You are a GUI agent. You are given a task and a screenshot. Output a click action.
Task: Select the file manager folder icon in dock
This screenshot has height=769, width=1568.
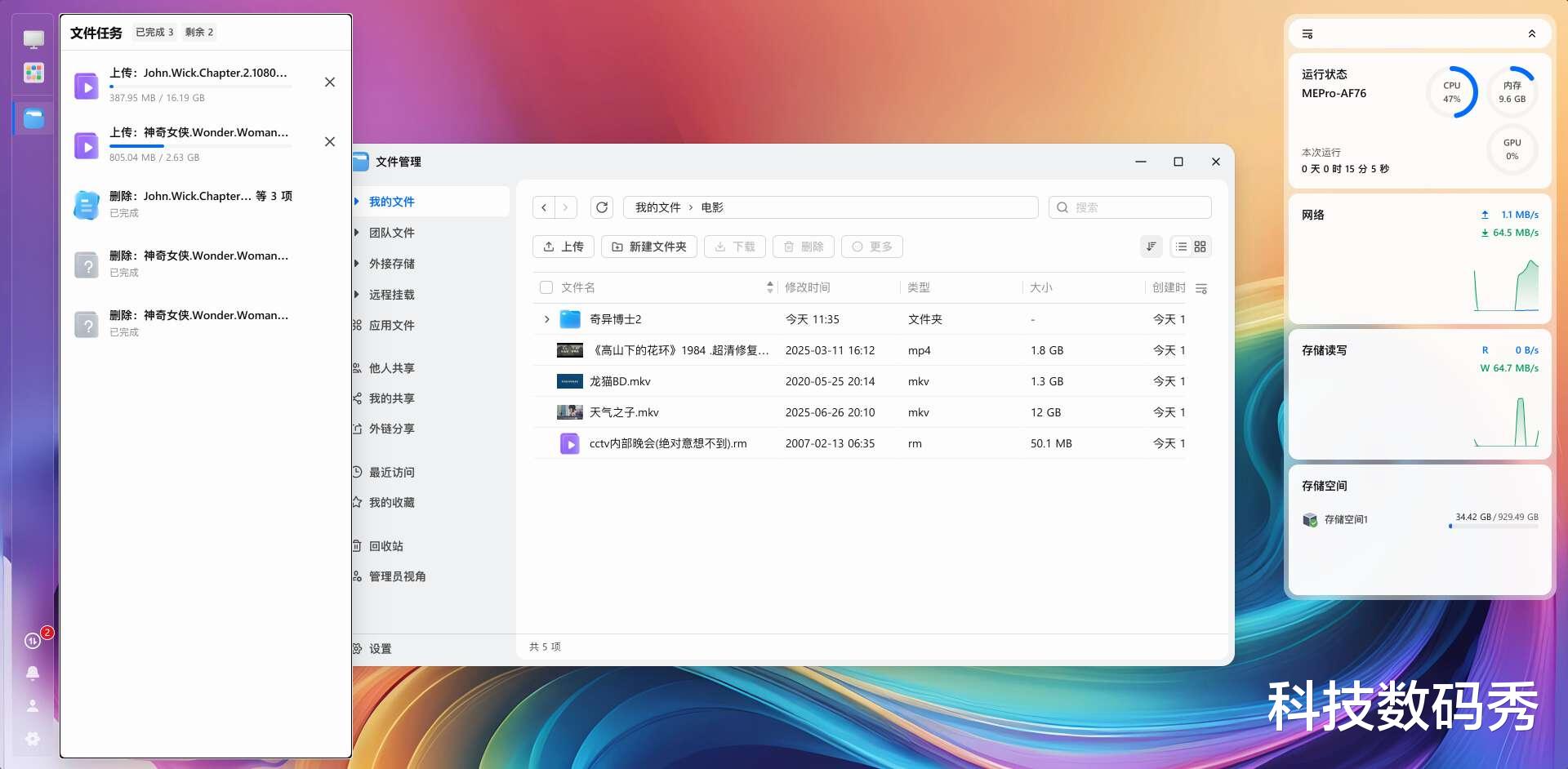click(33, 118)
